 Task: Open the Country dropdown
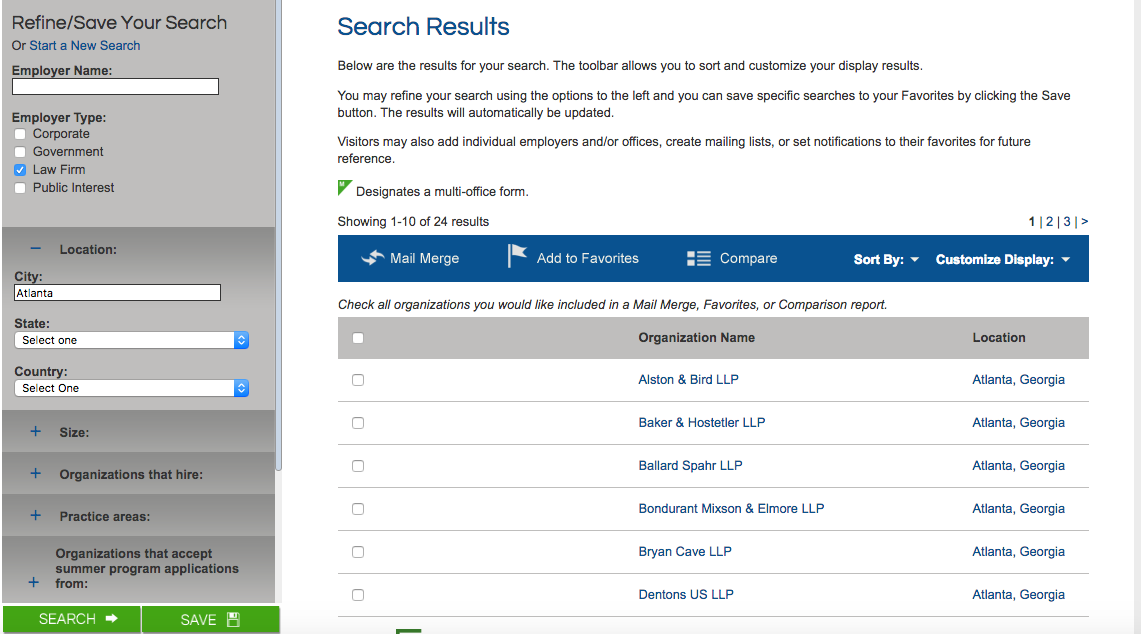tap(132, 388)
